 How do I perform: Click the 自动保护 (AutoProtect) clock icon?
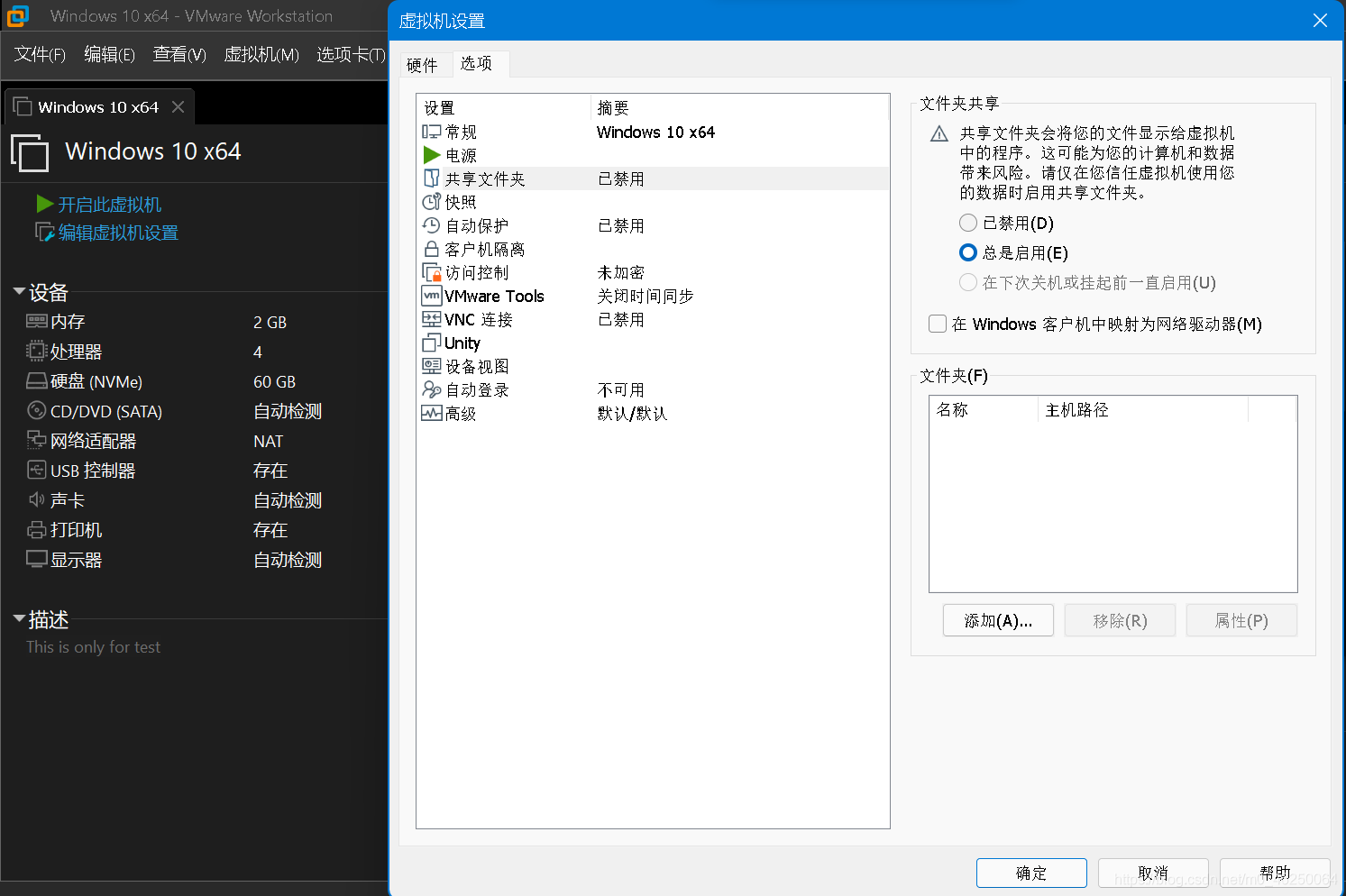coord(432,225)
